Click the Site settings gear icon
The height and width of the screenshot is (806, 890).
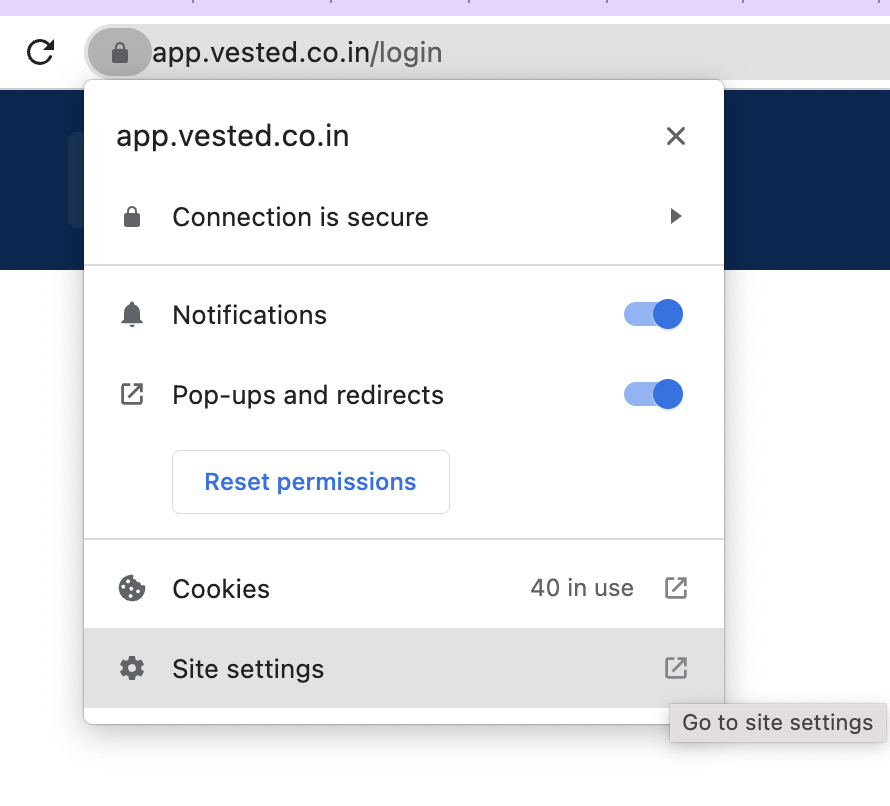(x=131, y=668)
